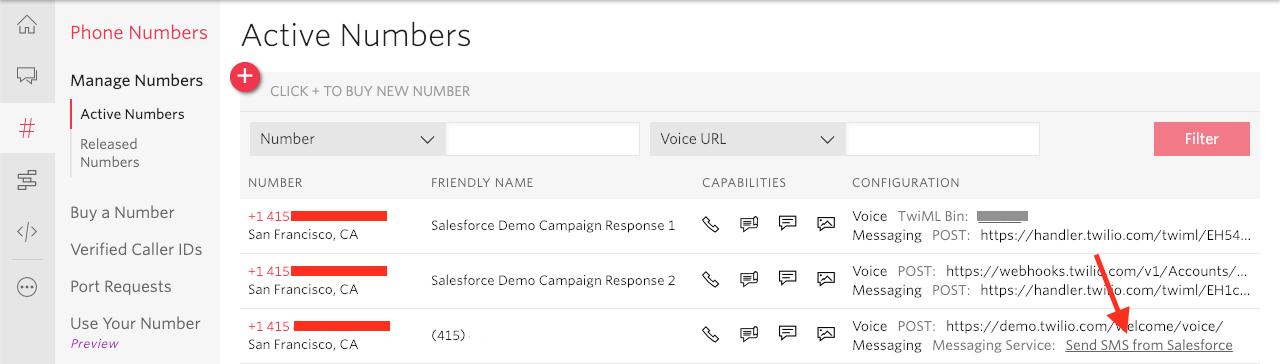
Task: Click the MMS picture icon for Campaign Response 2
Action: 826,279
